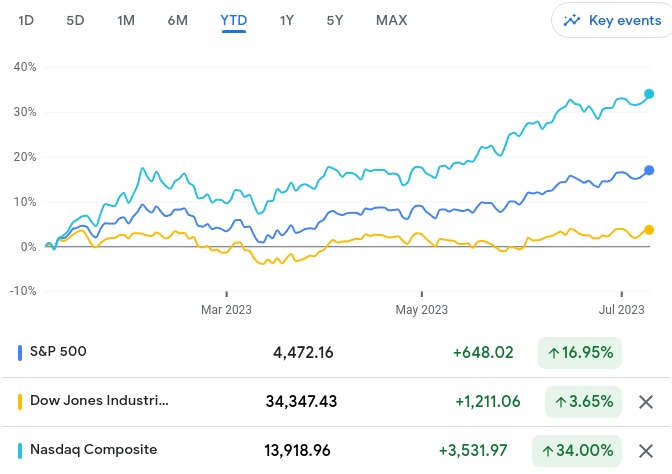Choose the 1M time range tab
The height and width of the screenshot is (474, 672).
pyautogui.click(x=126, y=20)
